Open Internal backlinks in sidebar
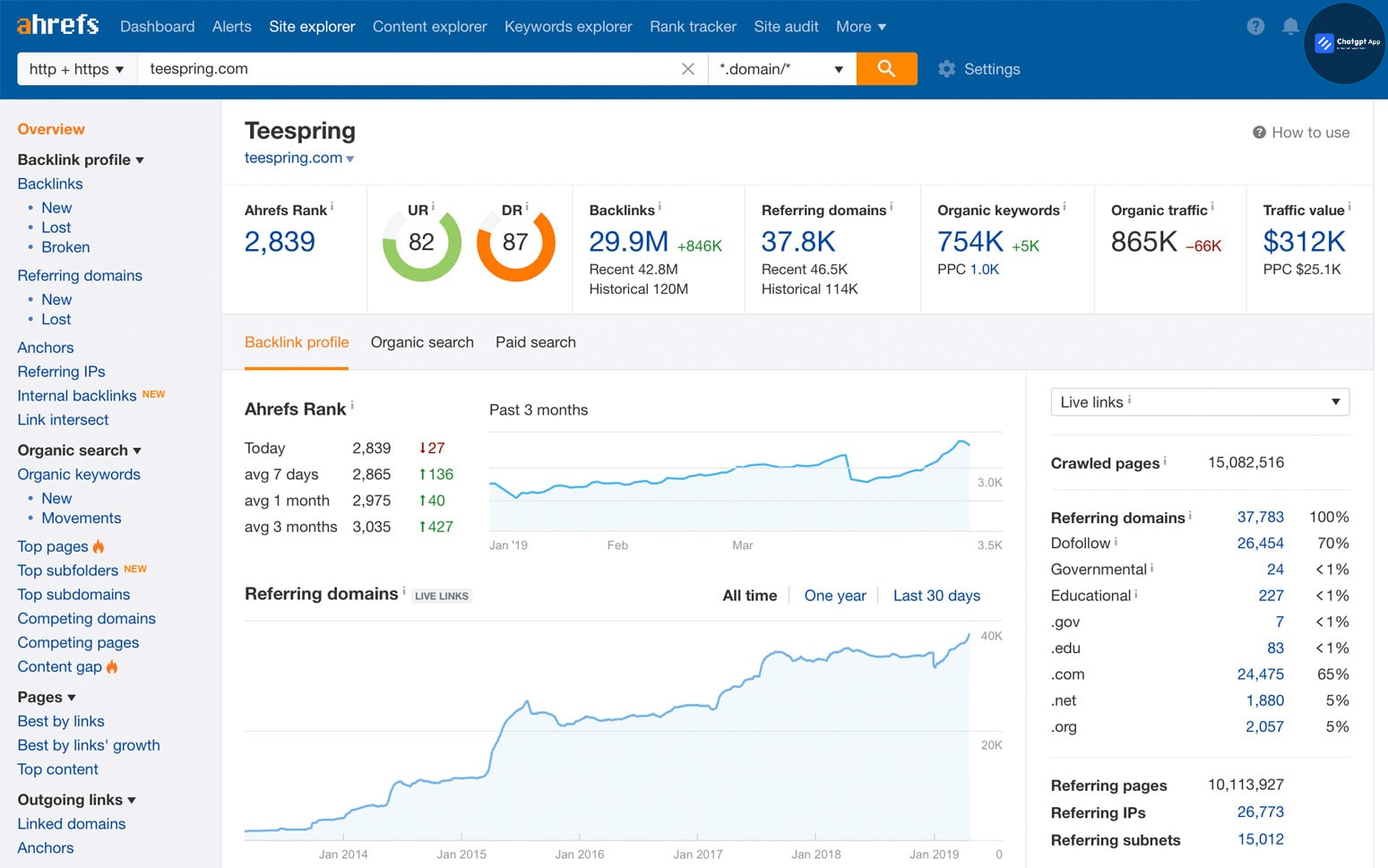Screen dimensions: 1388x868 [x=77, y=396]
